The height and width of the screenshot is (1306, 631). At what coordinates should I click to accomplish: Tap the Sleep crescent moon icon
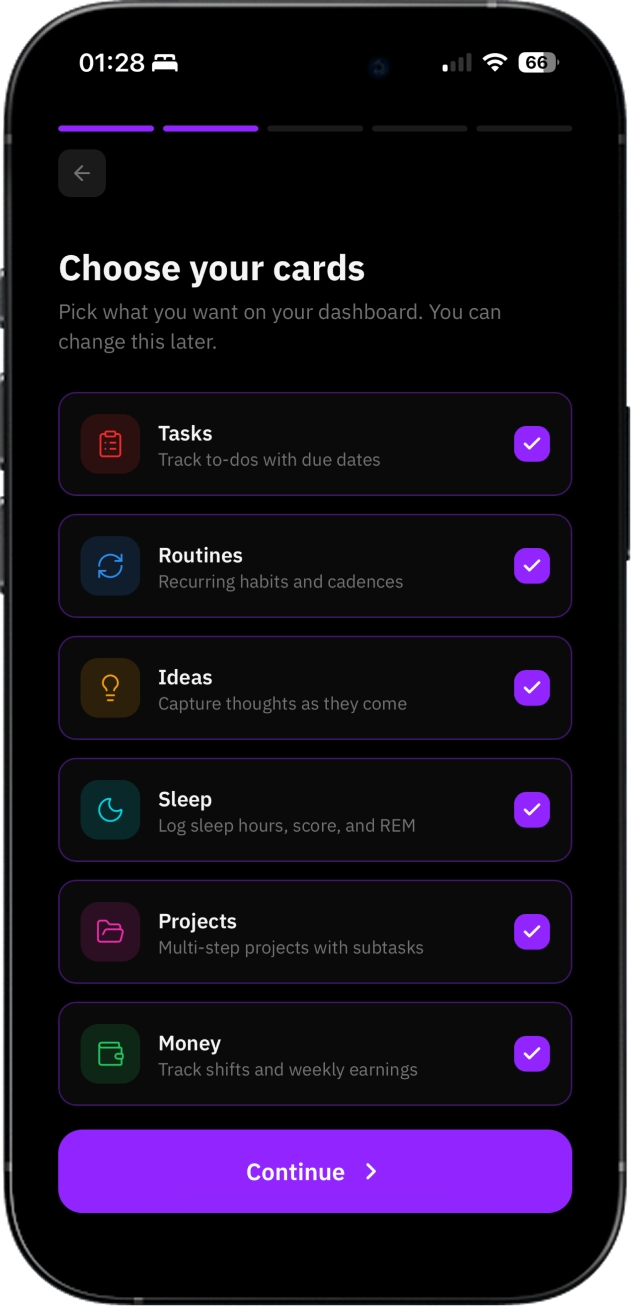tap(110, 810)
